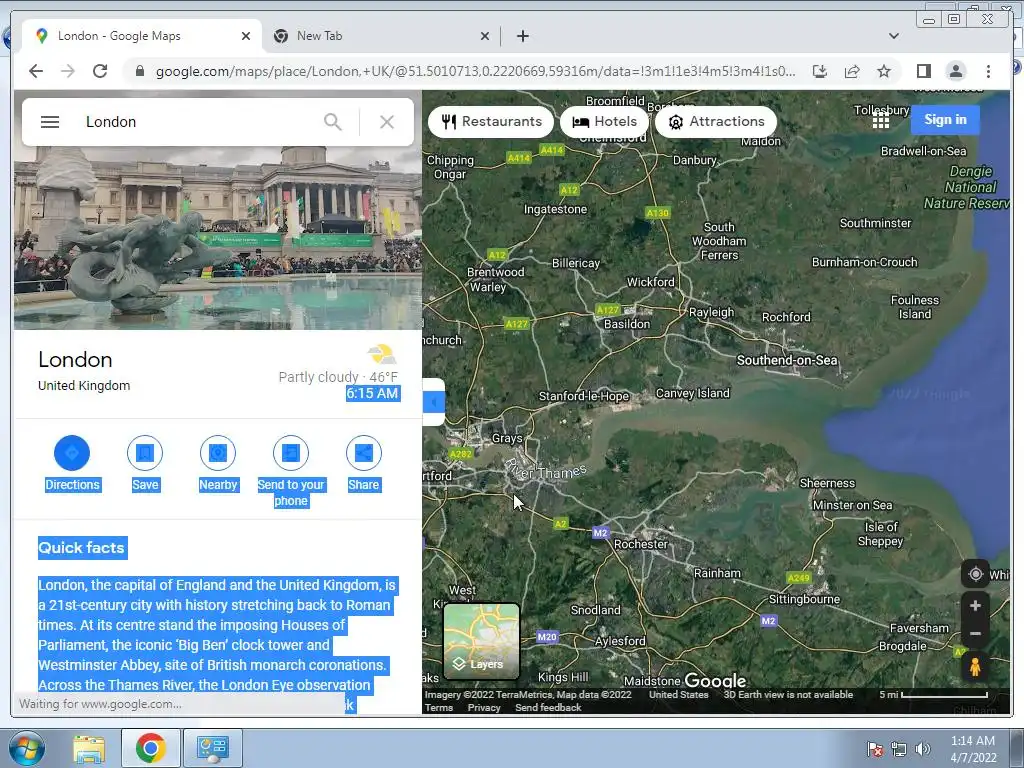The height and width of the screenshot is (768, 1024).
Task: Open the Google apps grid
Action: pyautogui.click(x=880, y=120)
